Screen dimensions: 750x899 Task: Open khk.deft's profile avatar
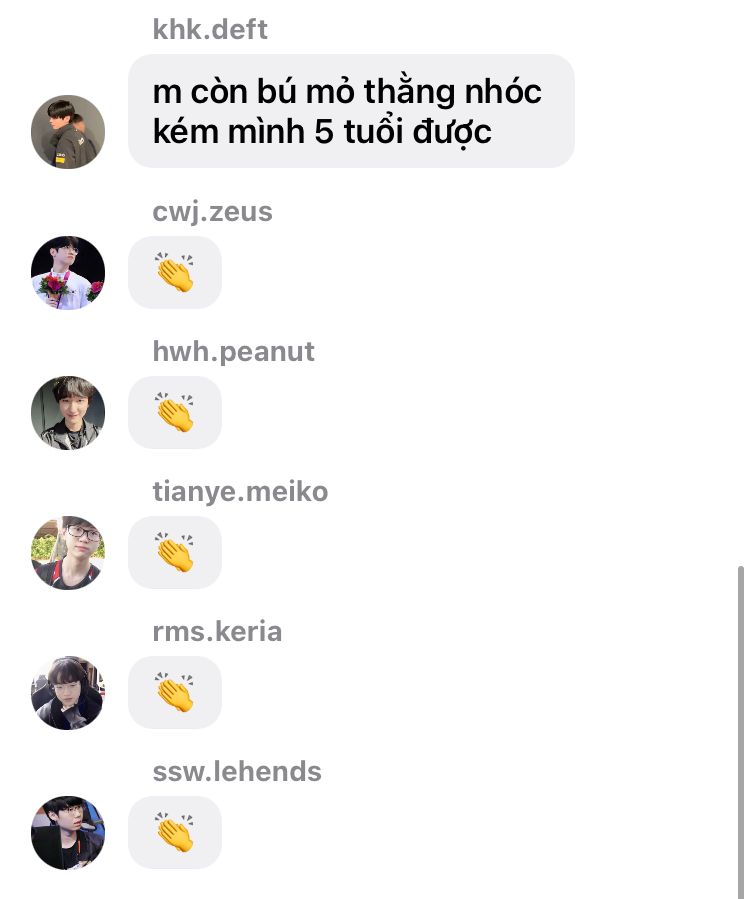[x=68, y=132]
